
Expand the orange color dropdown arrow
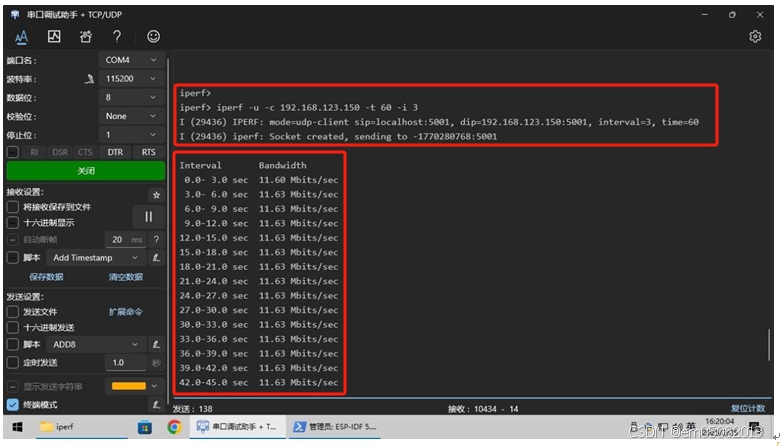point(154,386)
